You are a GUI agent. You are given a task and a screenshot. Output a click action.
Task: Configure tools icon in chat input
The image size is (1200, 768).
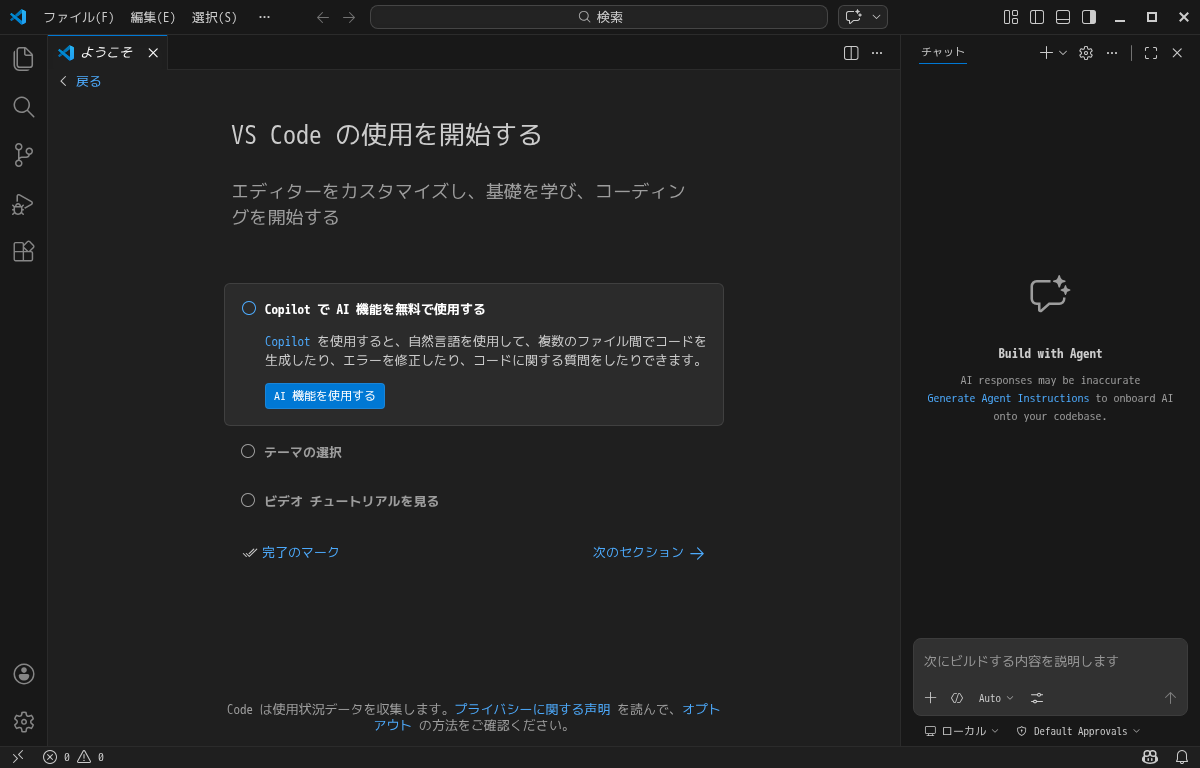point(1037,698)
